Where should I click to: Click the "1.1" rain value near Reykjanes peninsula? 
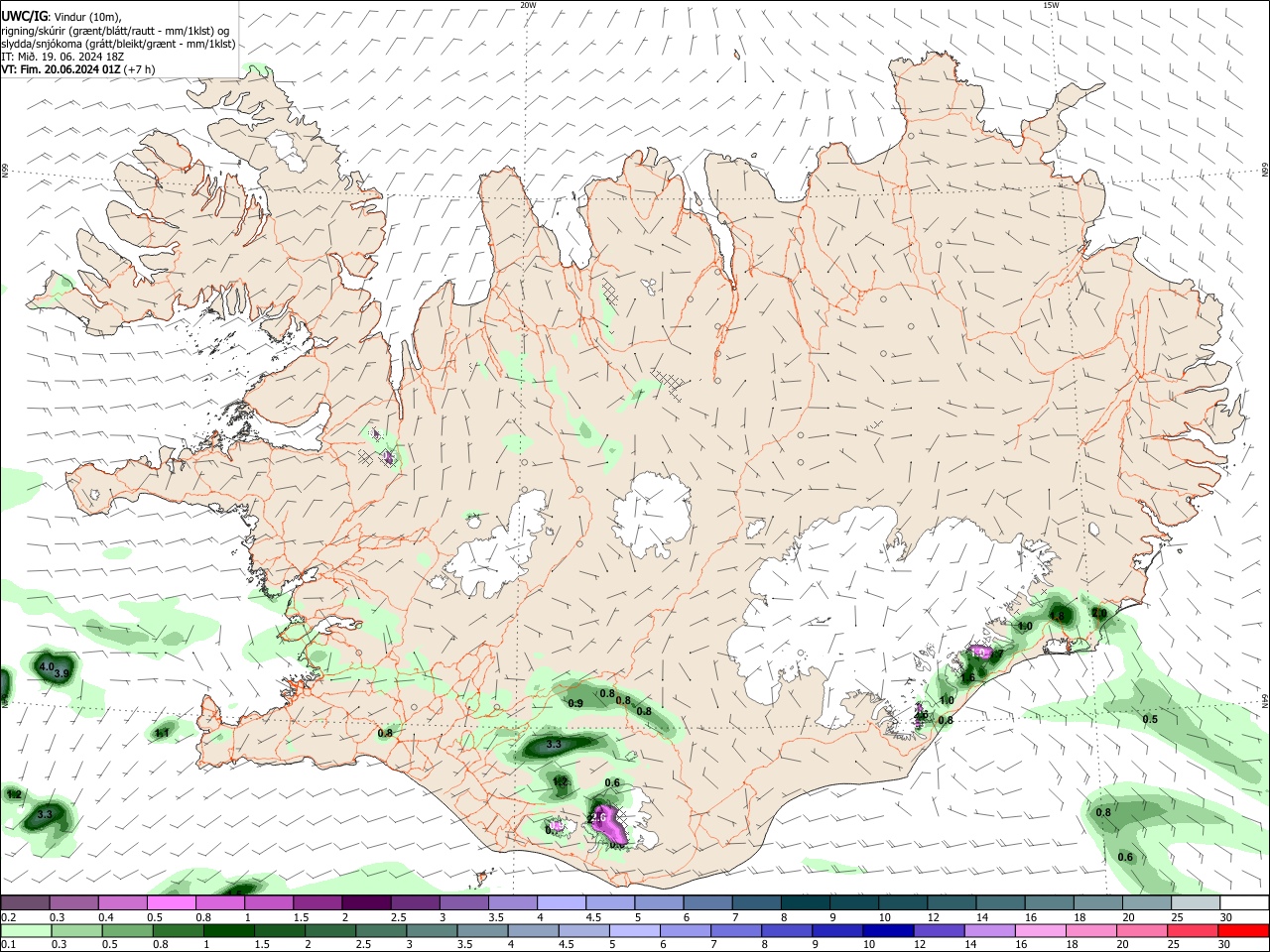[x=162, y=733]
